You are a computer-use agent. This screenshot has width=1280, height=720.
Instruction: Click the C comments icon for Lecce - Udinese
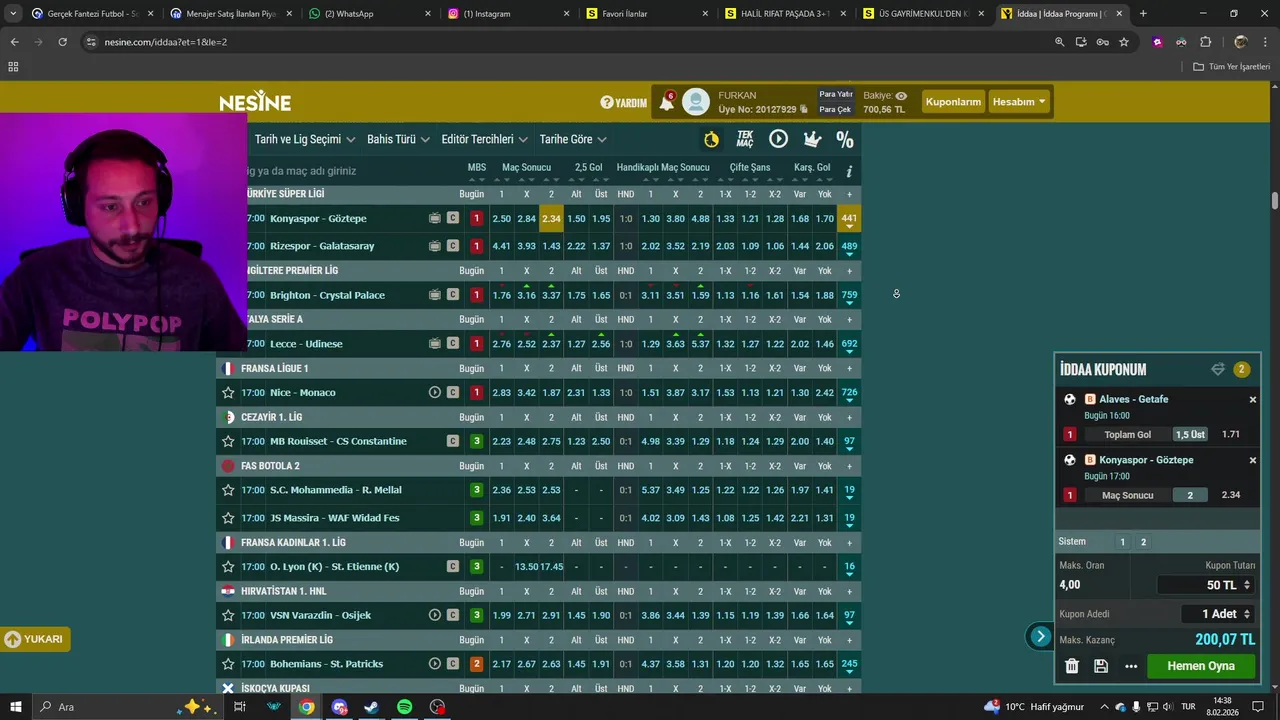[453, 344]
